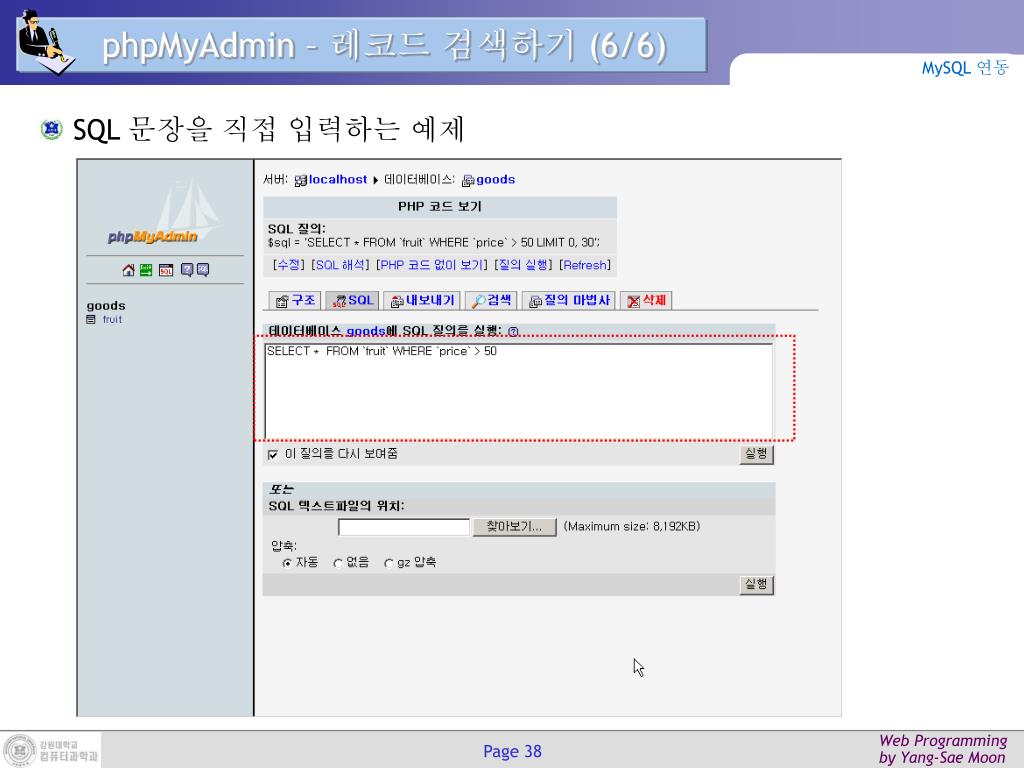Click the 질의 실행 link
The image size is (1024, 768).
click(523, 264)
